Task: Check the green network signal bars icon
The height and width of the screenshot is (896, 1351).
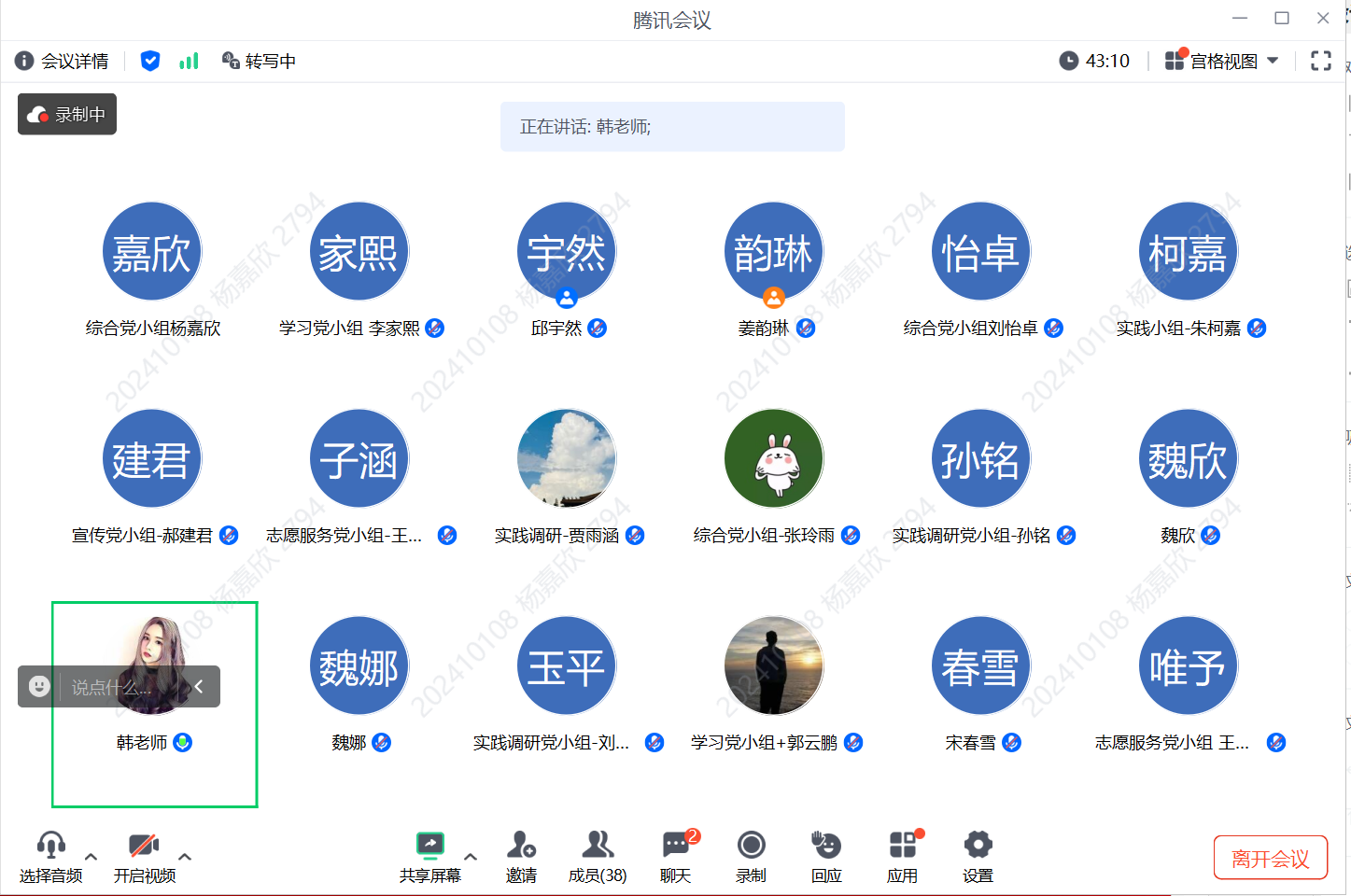Action: [189, 61]
